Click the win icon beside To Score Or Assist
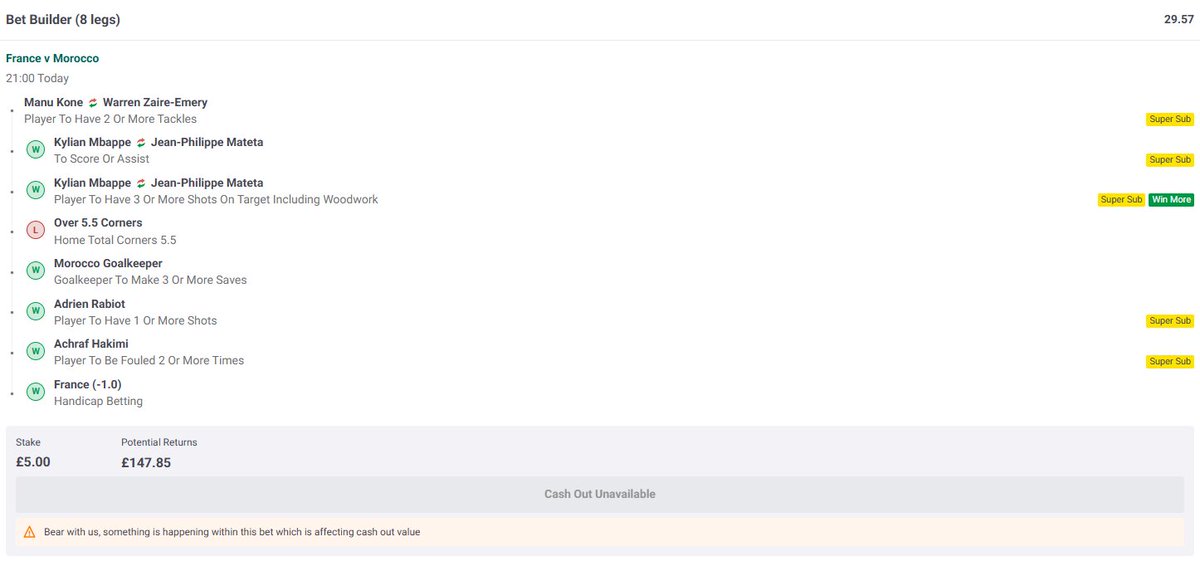Screen dimensions: 1200x566 click(x=35, y=150)
